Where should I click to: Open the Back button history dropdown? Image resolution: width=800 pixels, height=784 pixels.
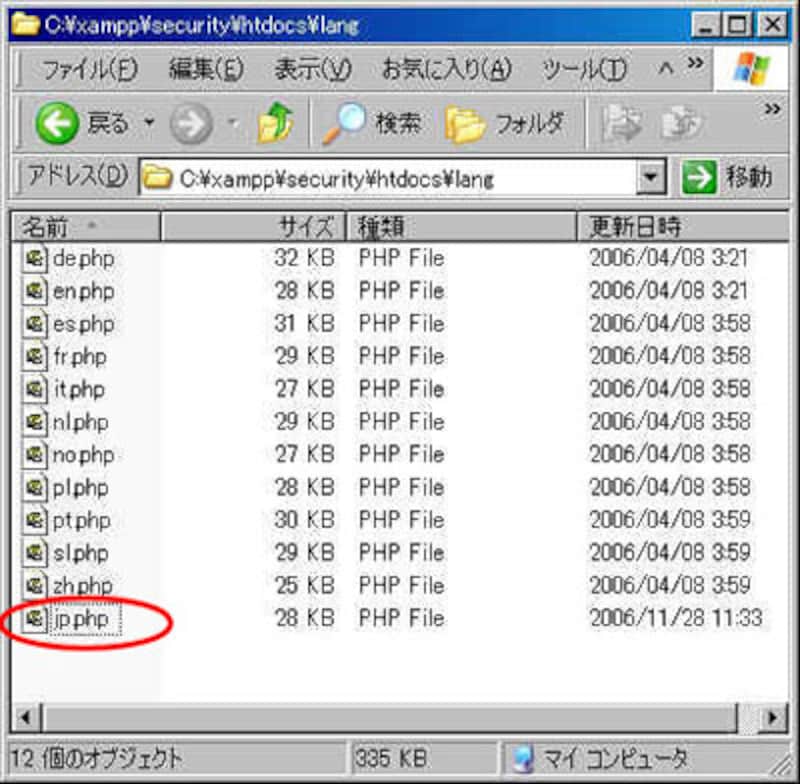tap(149, 124)
